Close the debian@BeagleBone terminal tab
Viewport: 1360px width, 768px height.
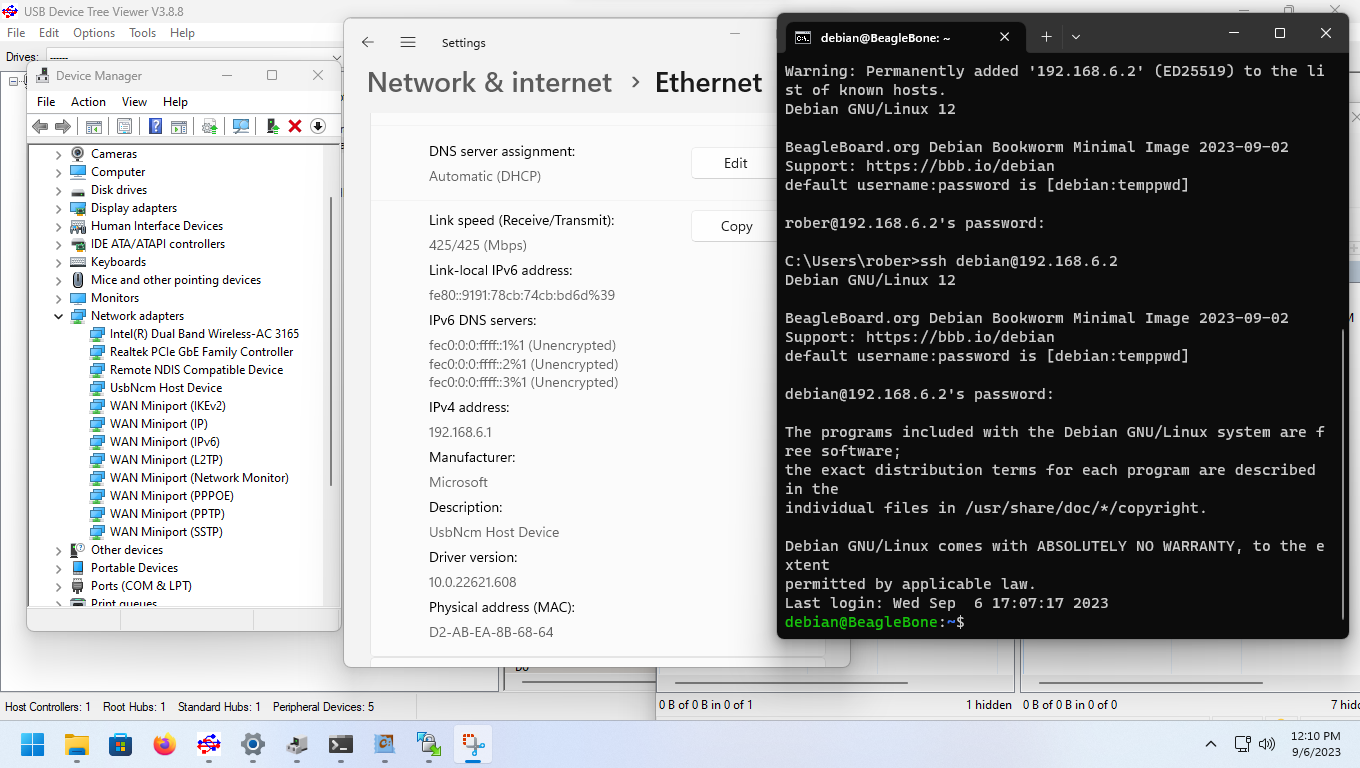click(x=1005, y=38)
